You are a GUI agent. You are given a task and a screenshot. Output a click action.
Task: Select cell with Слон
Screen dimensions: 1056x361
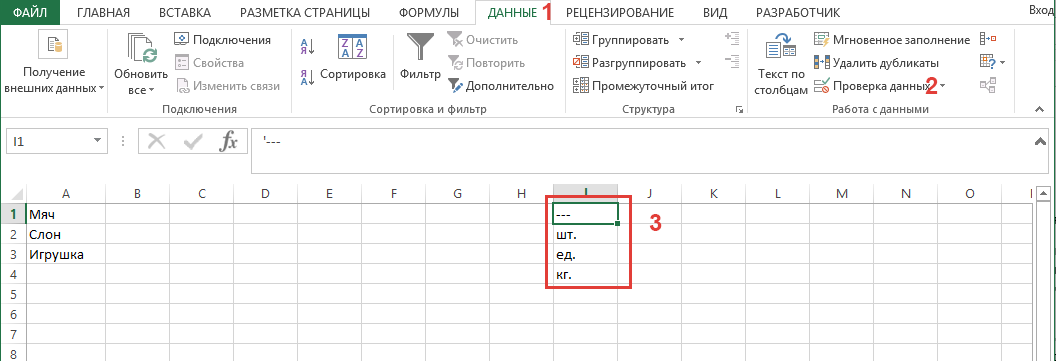point(66,234)
